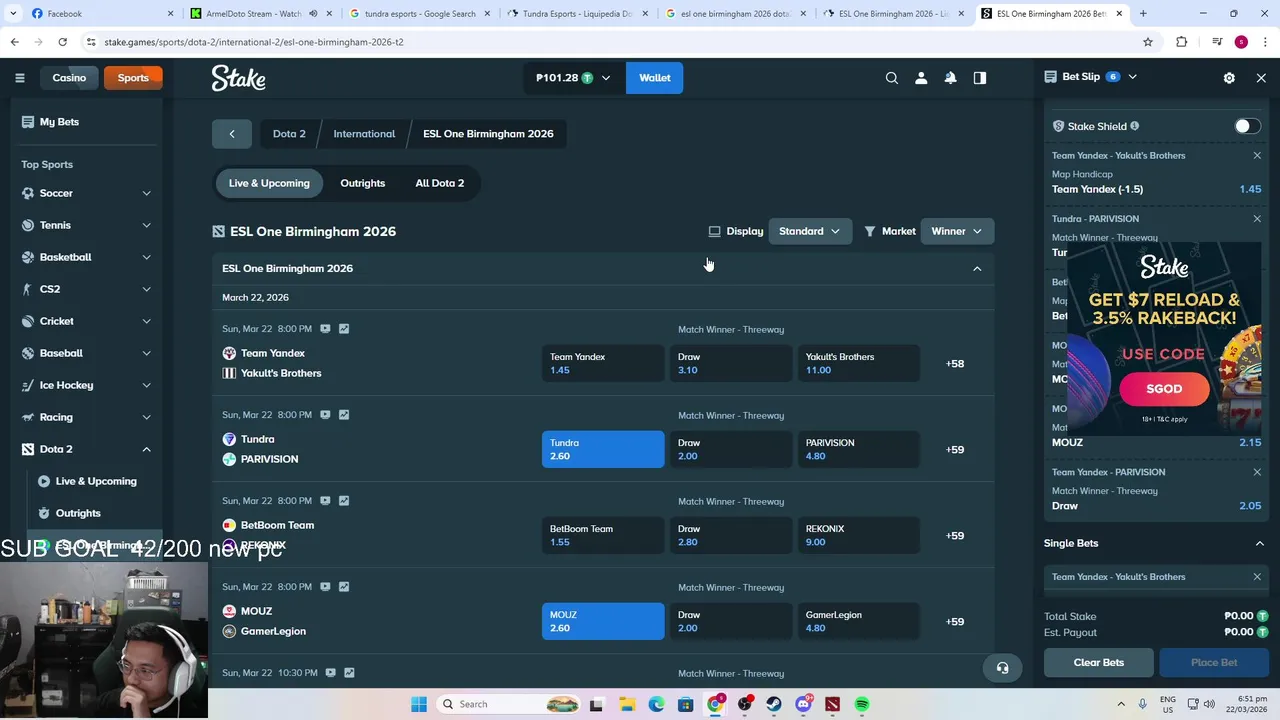Click the Clear Bets button
This screenshot has width=1280, height=720.
click(x=1099, y=662)
